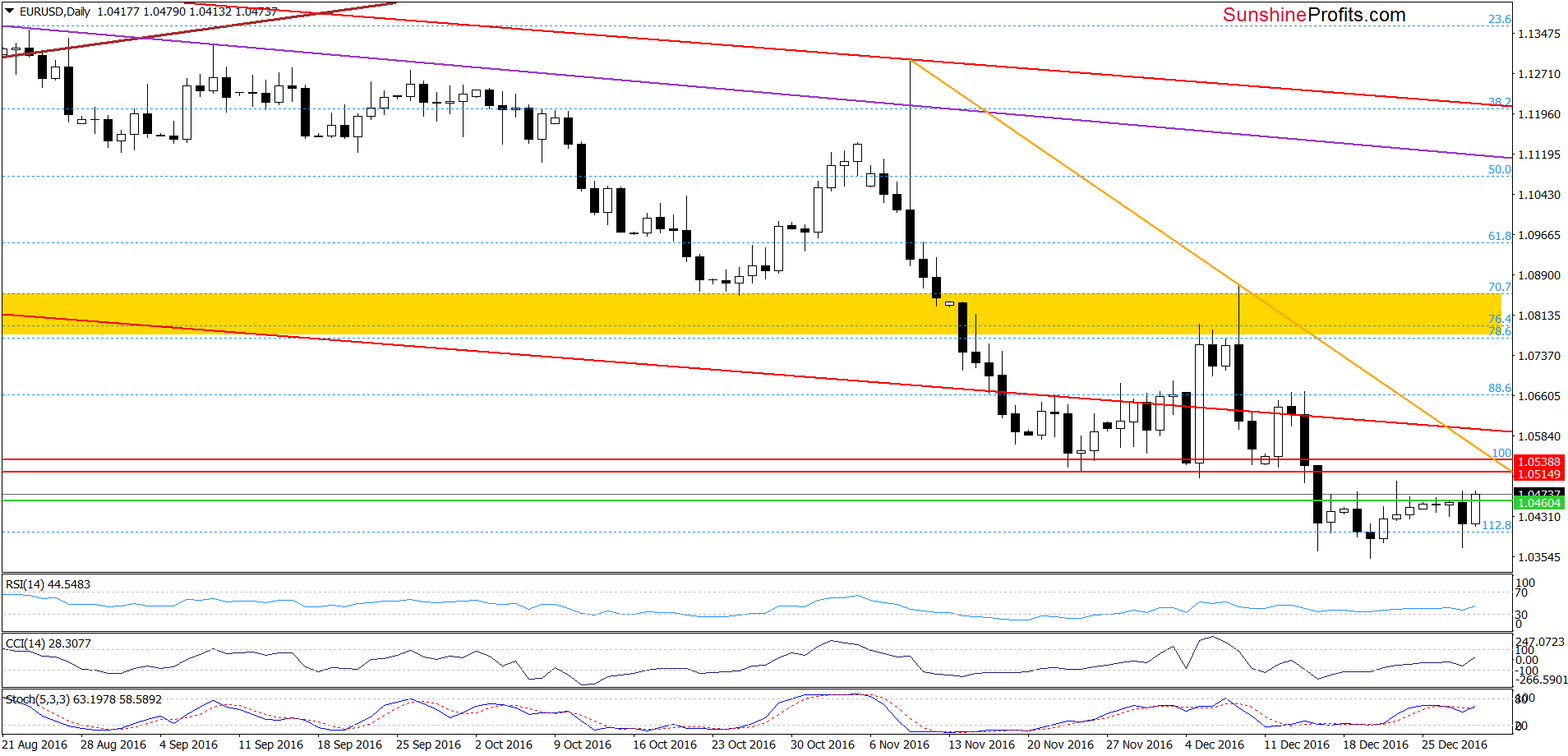The width and height of the screenshot is (1568, 756).
Task: Click the RSI(14) 44.5483 indicator label
Action: pyautogui.click(x=48, y=584)
